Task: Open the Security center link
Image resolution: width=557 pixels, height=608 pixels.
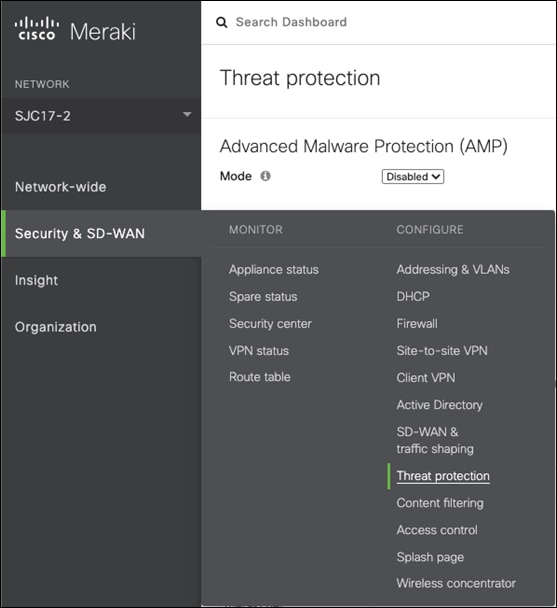Action: coord(270,324)
